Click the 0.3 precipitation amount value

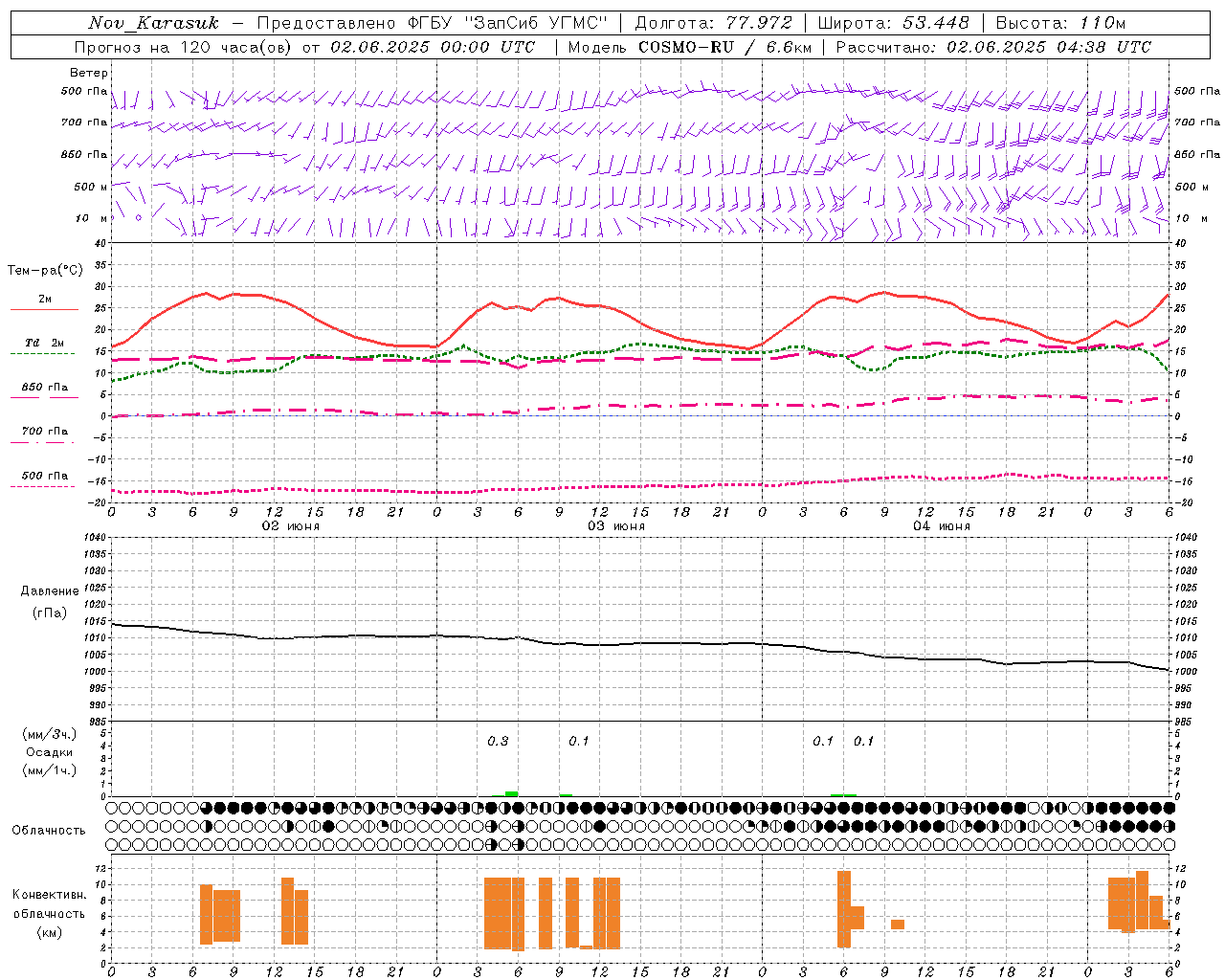(498, 742)
